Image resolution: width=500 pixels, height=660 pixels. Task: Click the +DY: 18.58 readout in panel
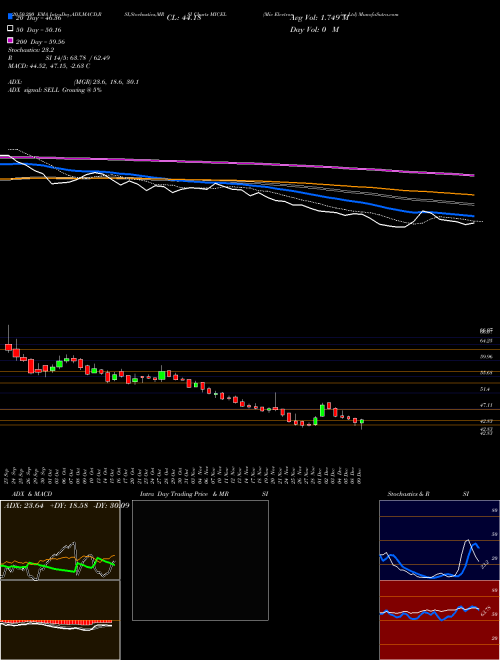[x=69, y=505]
